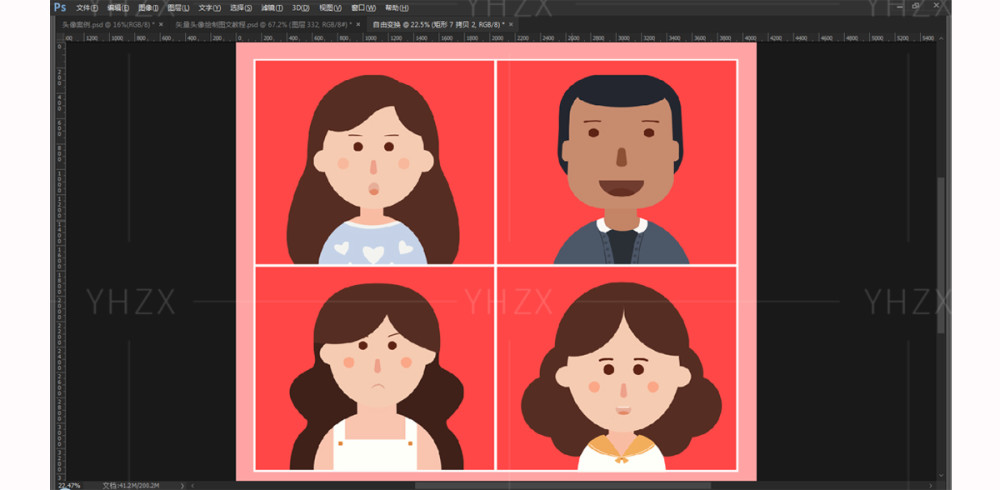Click the horizontal scrollbar thumb
Image resolution: width=1000 pixels, height=490 pixels.
click(562, 486)
